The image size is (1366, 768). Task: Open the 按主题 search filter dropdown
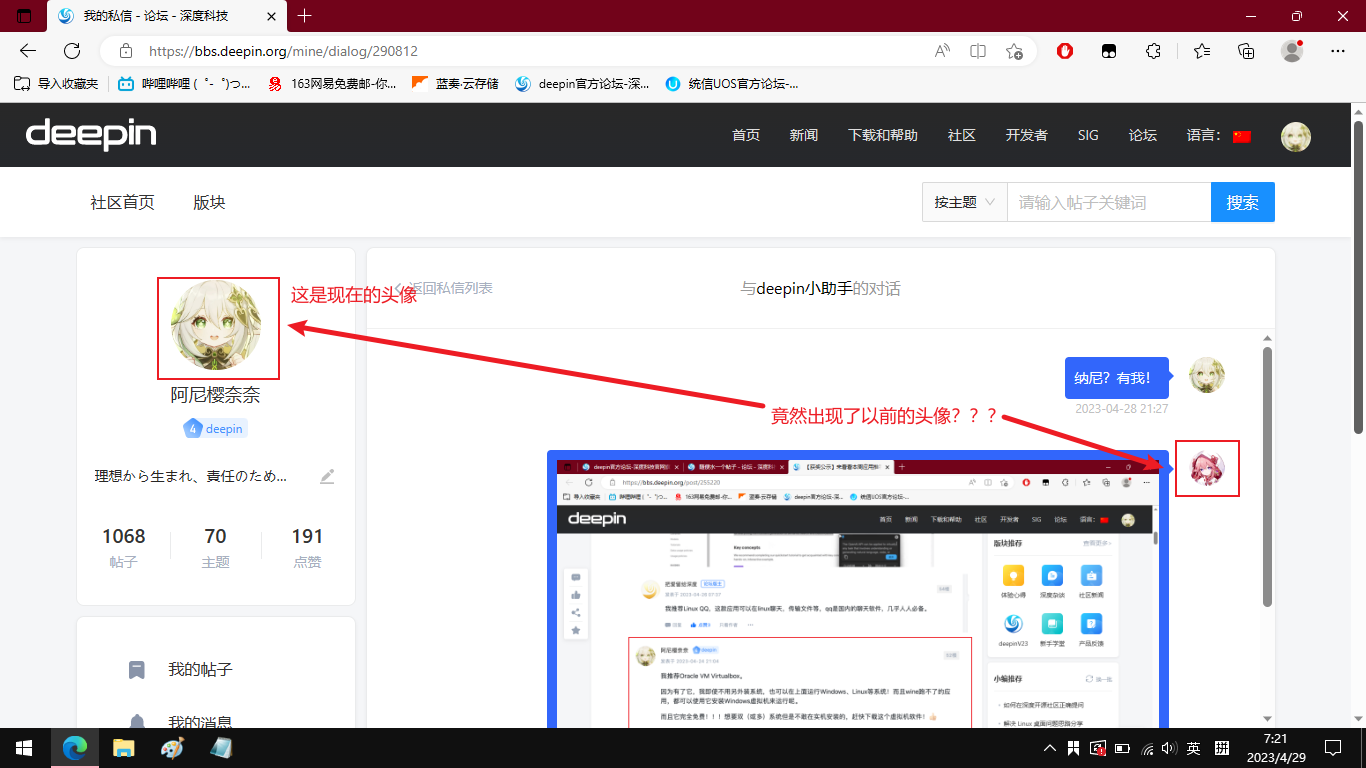[963, 201]
